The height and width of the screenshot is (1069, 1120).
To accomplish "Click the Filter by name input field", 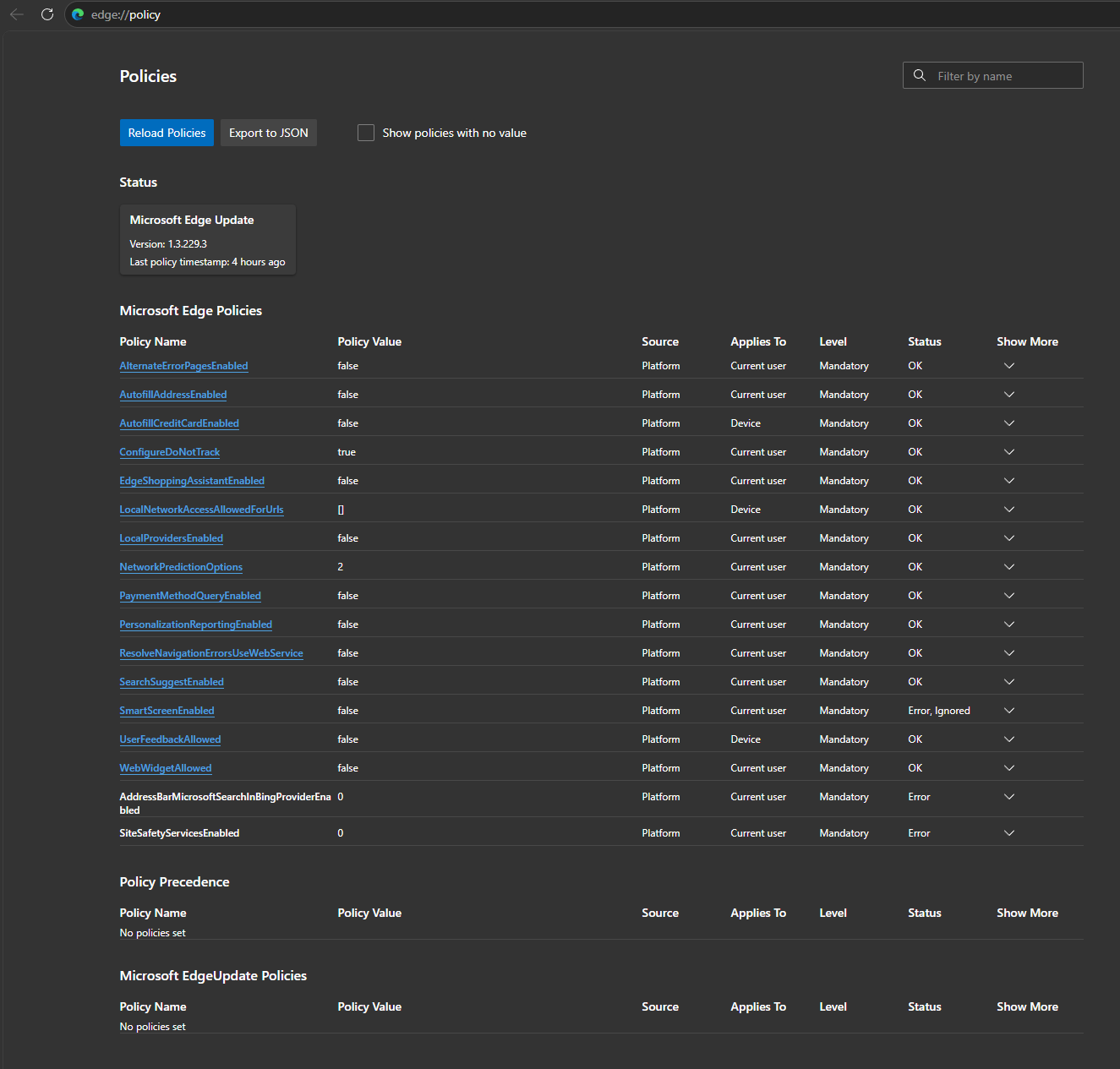I will pyautogui.click(x=993, y=75).
